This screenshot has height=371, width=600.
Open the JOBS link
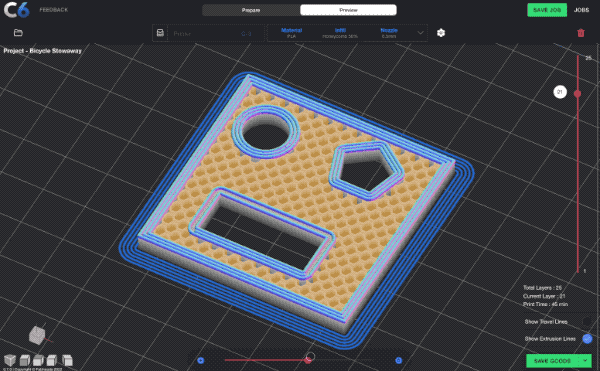click(581, 10)
